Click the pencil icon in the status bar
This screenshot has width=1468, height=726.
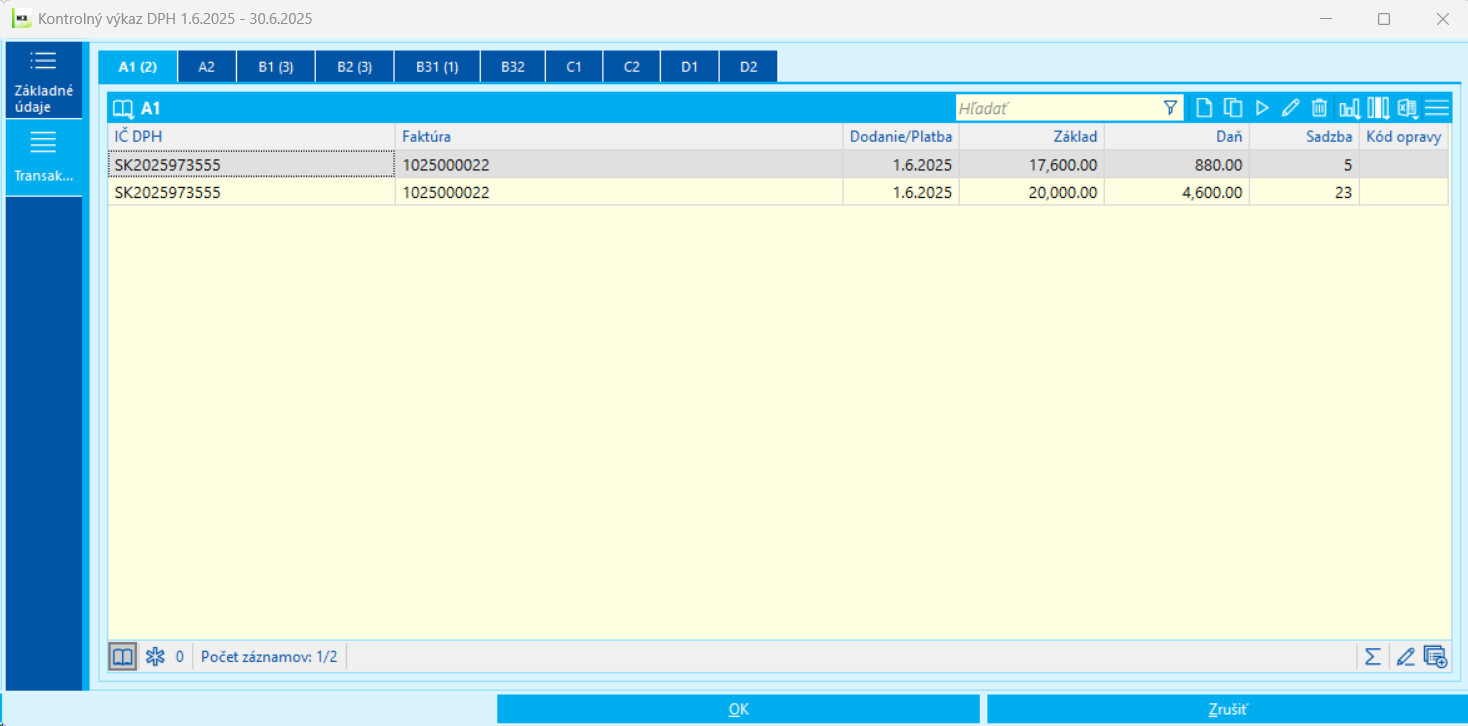[1405, 657]
